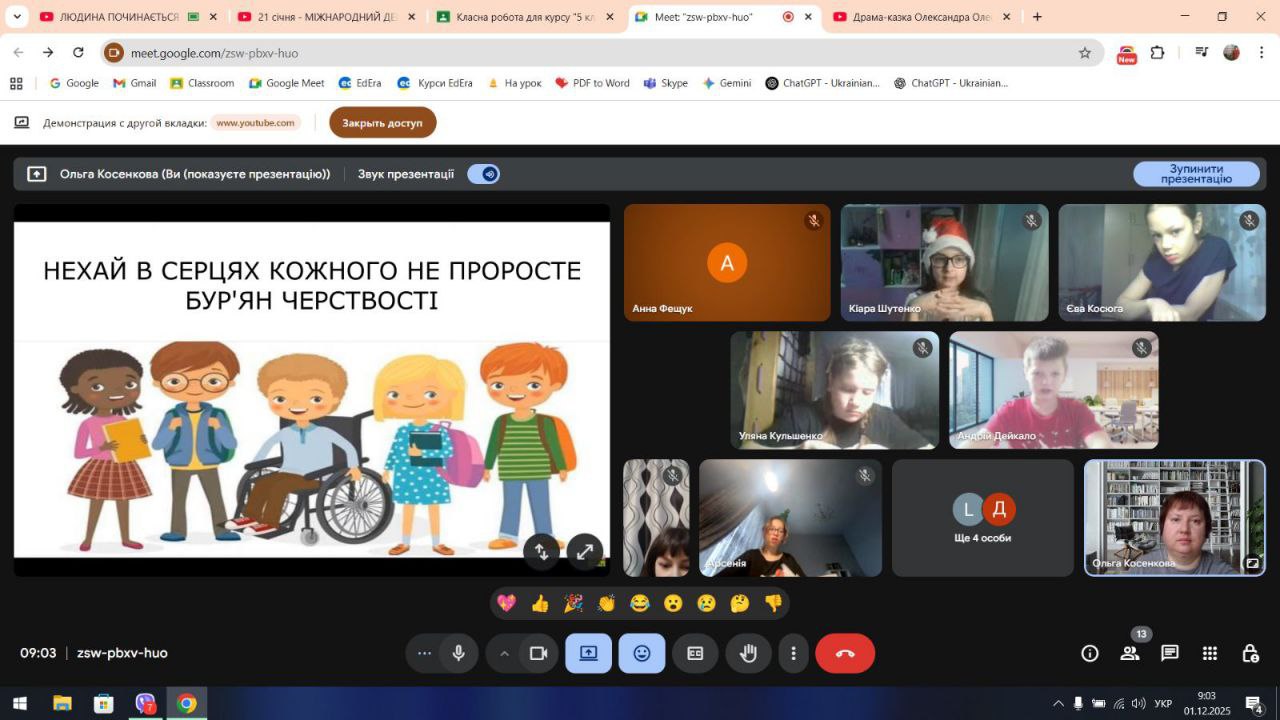This screenshot has width=1280, height=720.
Task: Open the participants list icon
Action: pos(1130,653)
